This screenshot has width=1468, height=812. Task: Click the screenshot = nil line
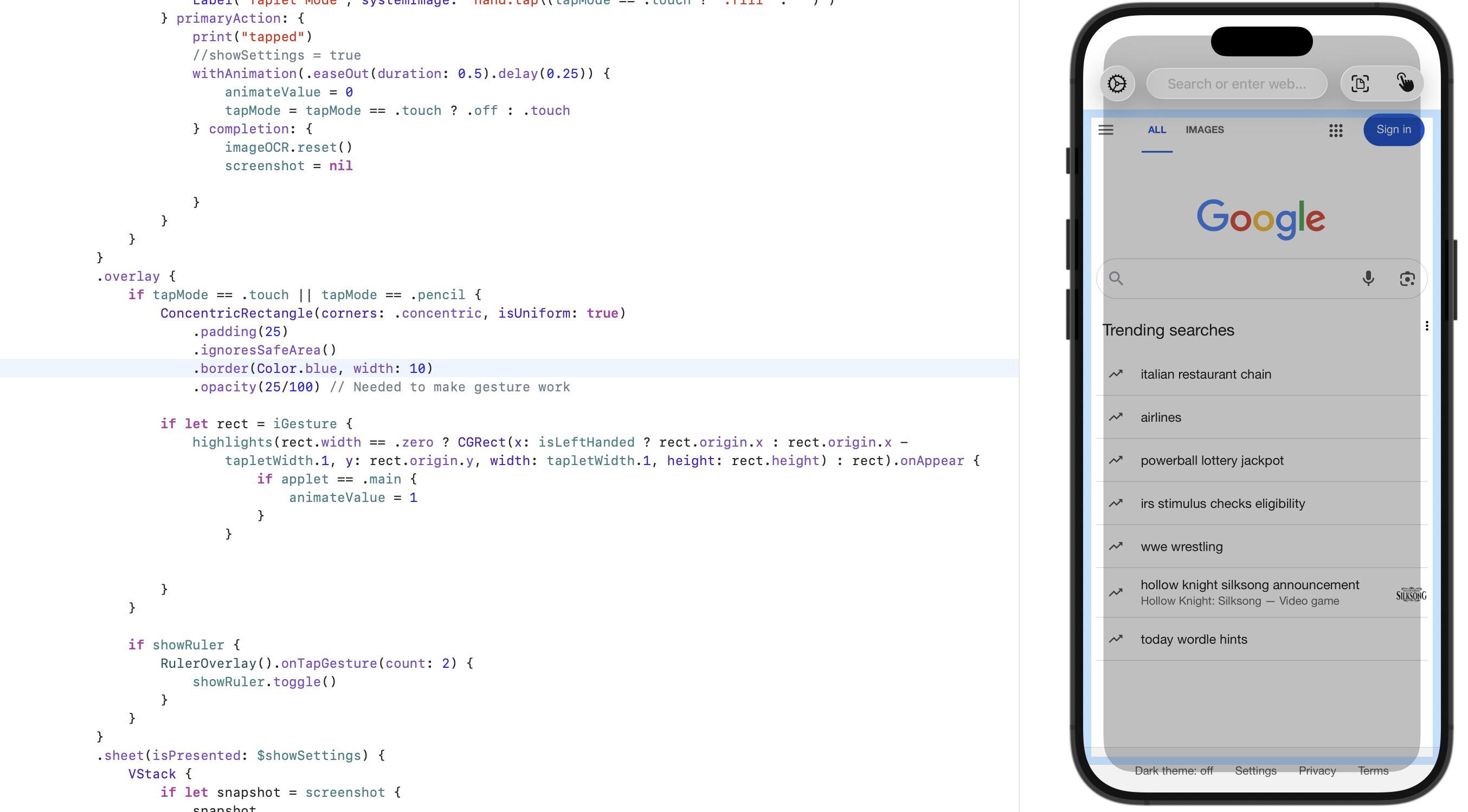click(x=289, y=166)
